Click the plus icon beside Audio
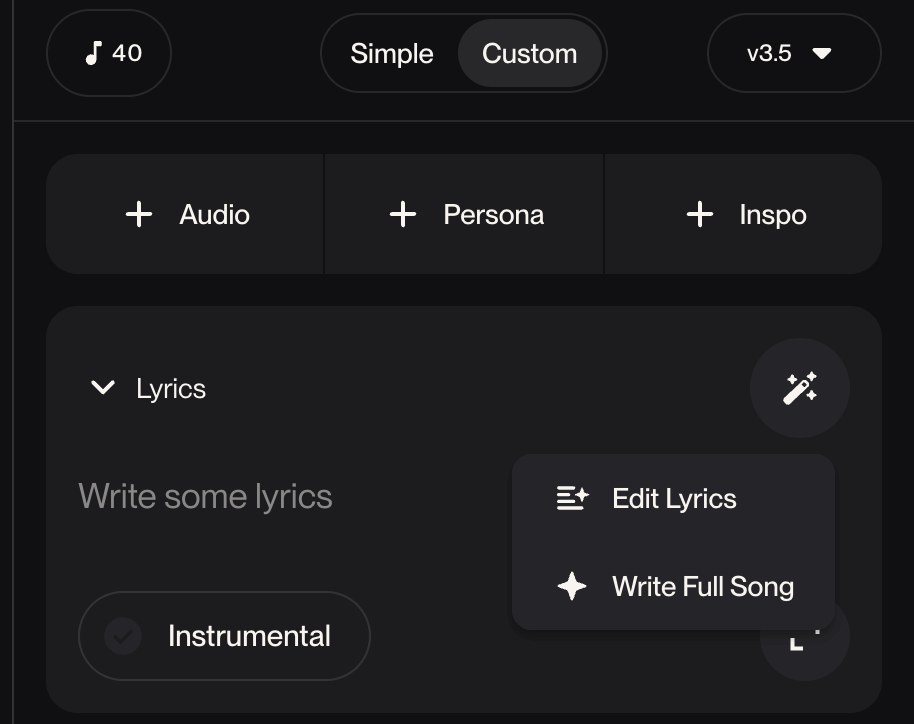914x724 pixels. click(139, 214)
